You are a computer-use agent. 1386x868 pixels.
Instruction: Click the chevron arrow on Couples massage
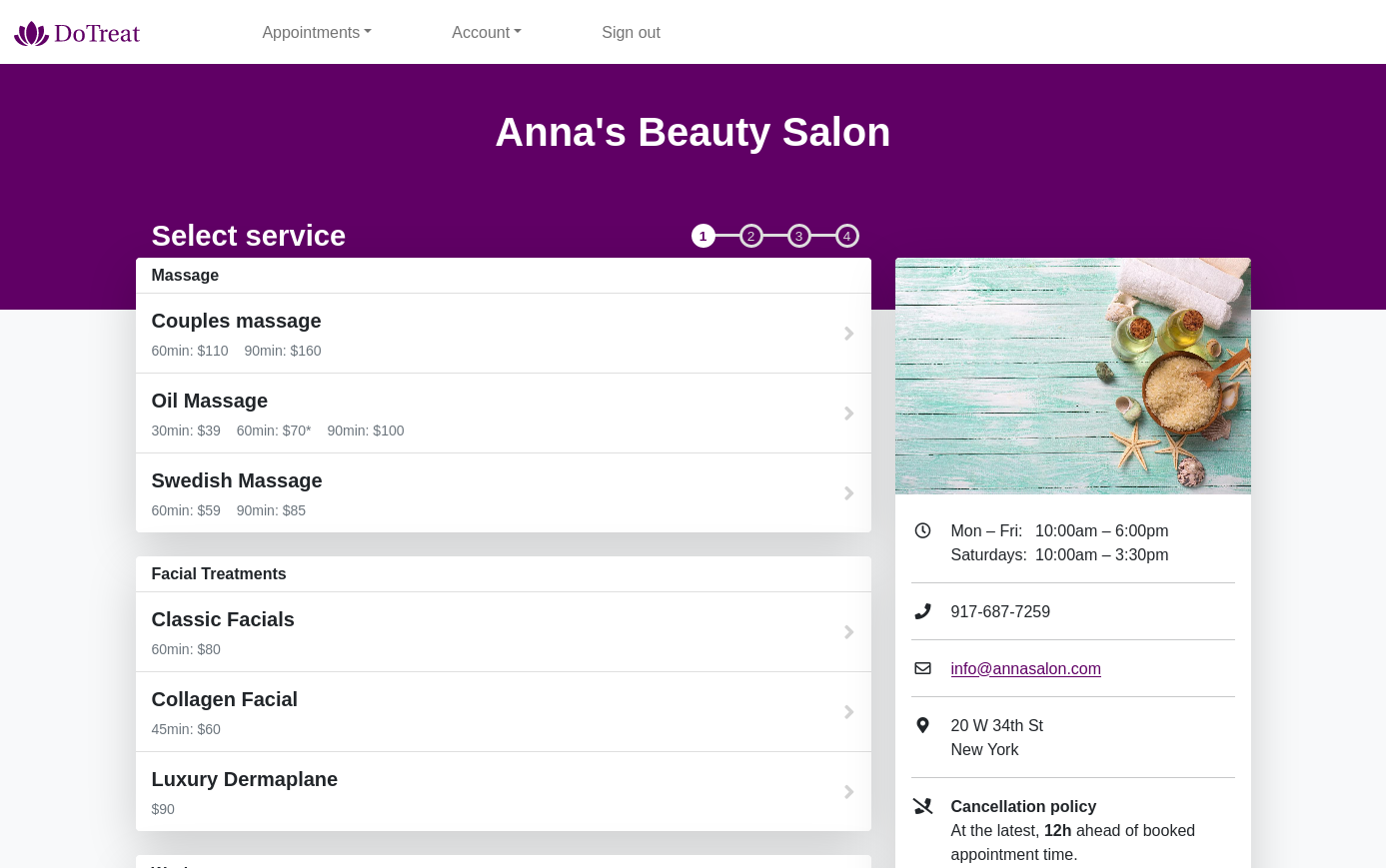tap(848, 334)
